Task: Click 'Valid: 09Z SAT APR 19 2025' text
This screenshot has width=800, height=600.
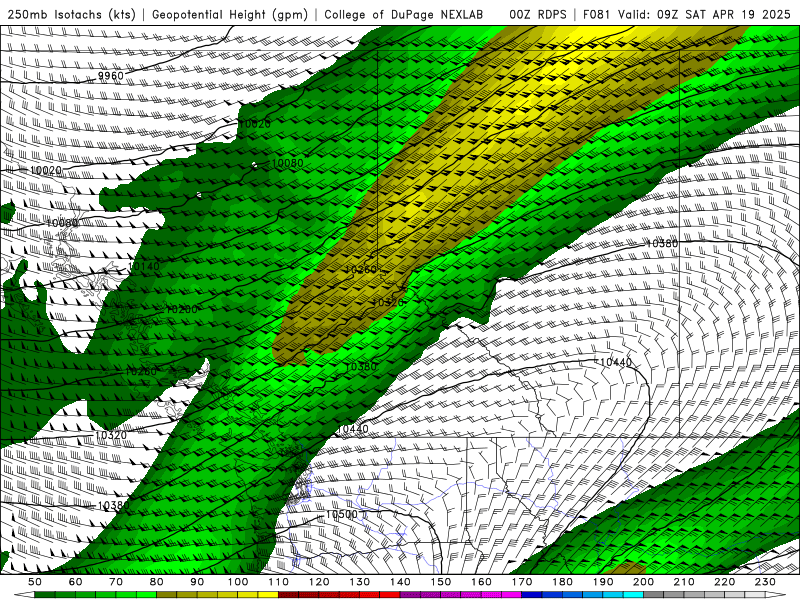Action: coord(705,14)
